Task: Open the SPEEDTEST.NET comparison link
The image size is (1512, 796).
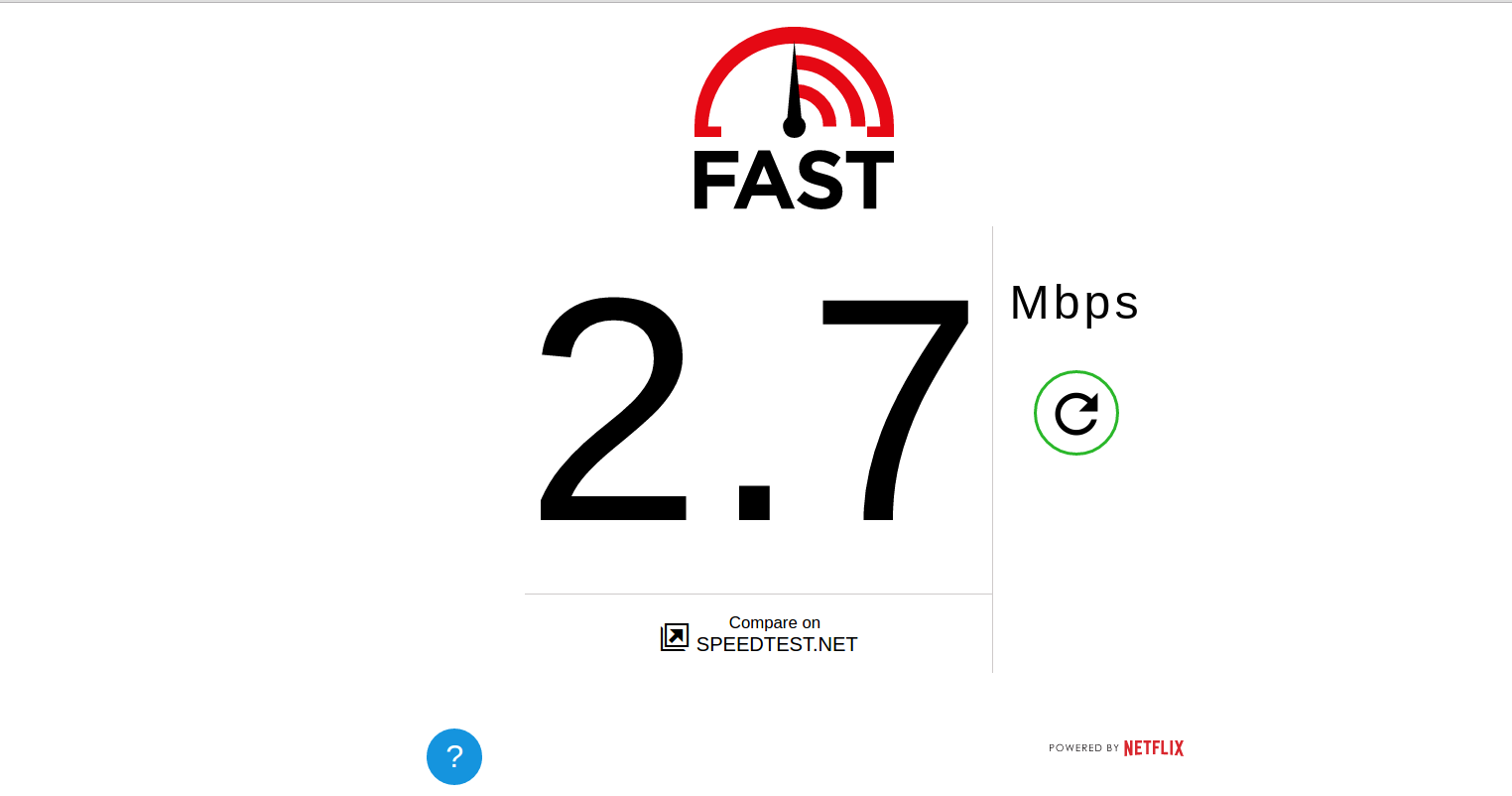Action: [x=777, y=644]
